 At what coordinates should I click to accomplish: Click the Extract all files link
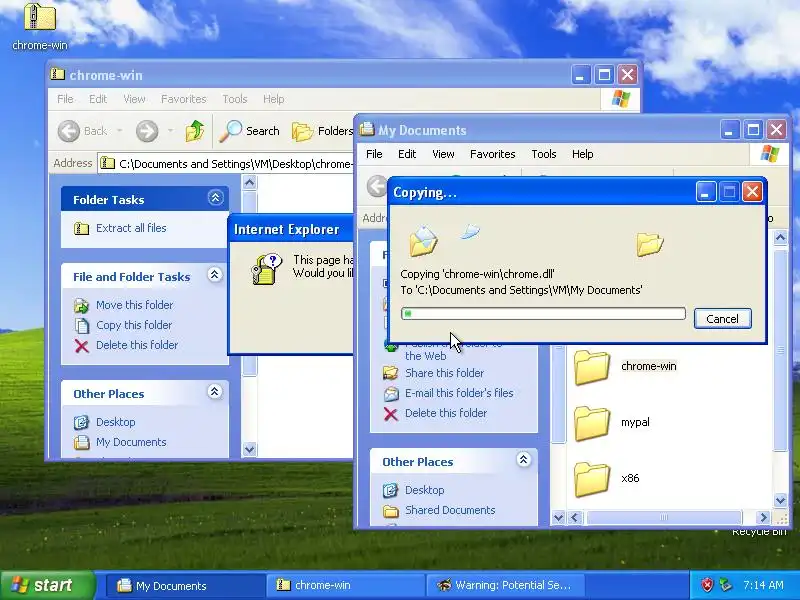click(x=131, y=228)
